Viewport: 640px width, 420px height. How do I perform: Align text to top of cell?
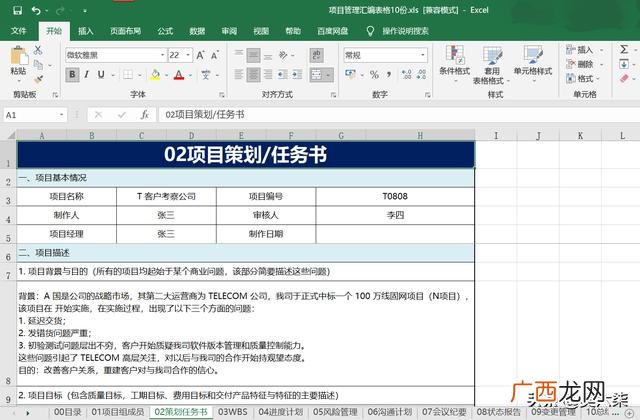click(239, 55)
